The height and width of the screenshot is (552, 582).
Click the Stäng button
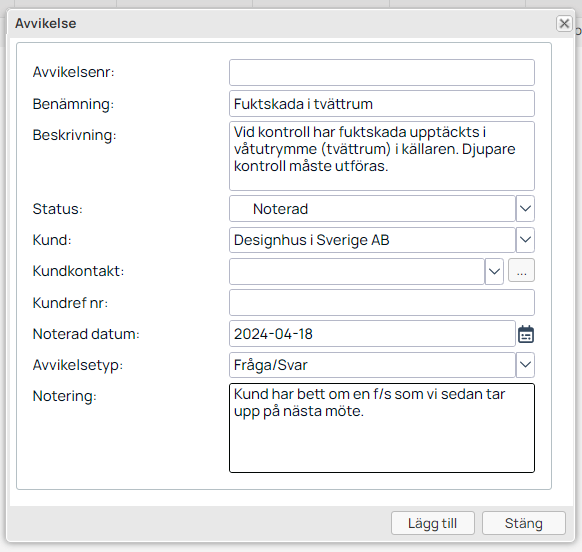tap(524, 523)
